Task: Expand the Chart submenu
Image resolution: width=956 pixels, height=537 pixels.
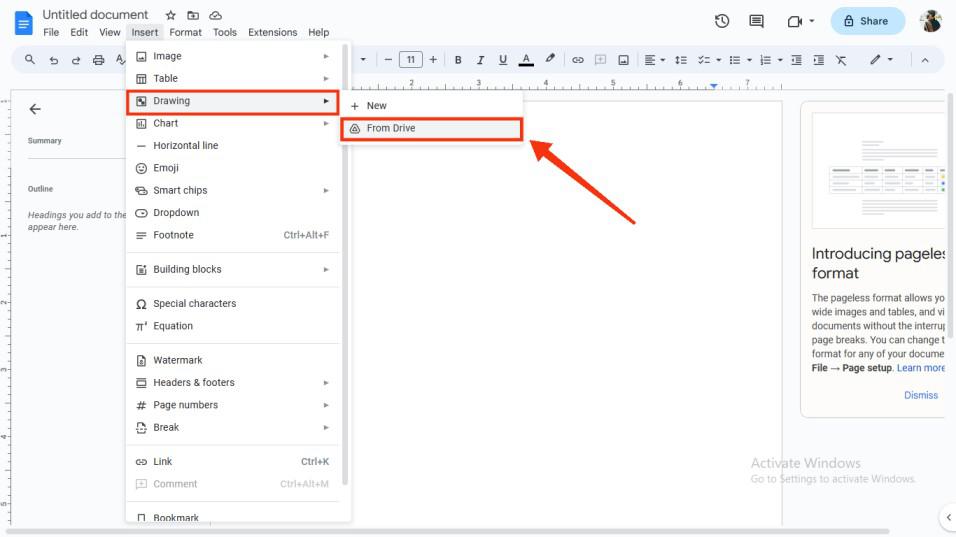Action: click(x=232, y=124)
